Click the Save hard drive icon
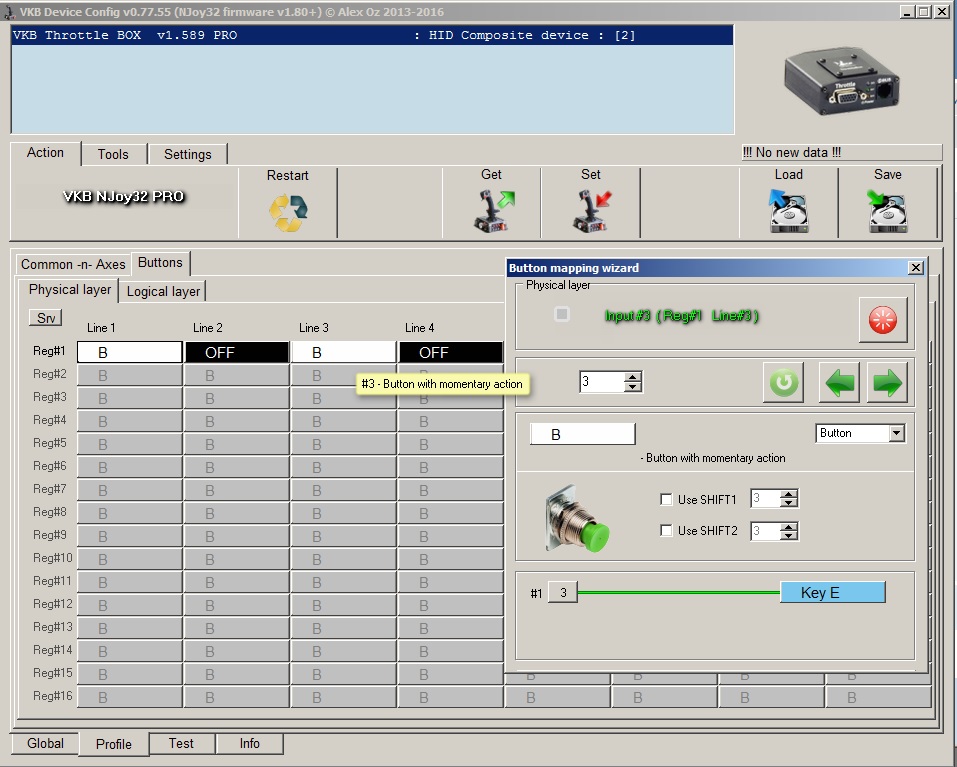 coord(887,212)
